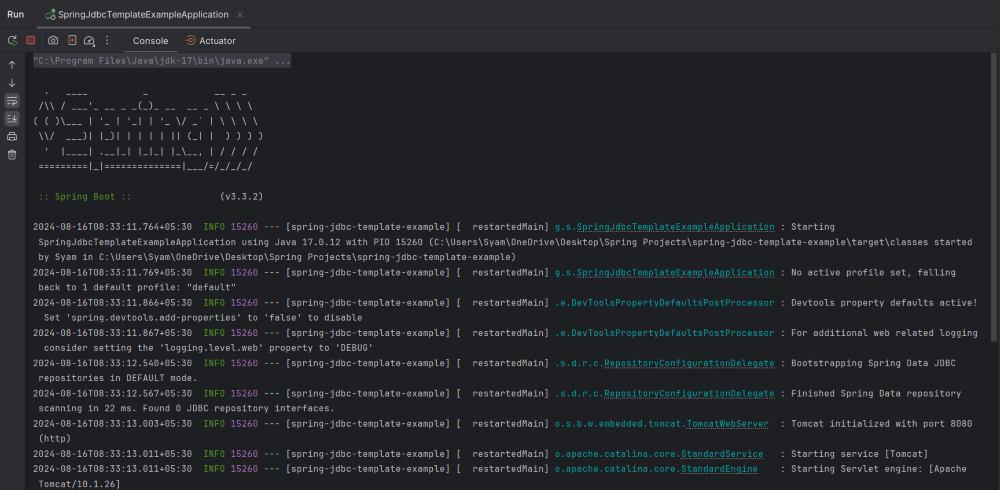Open the StandardService class link
Viewport: 1000px width, 490px height.
click(x=722, y=454)
